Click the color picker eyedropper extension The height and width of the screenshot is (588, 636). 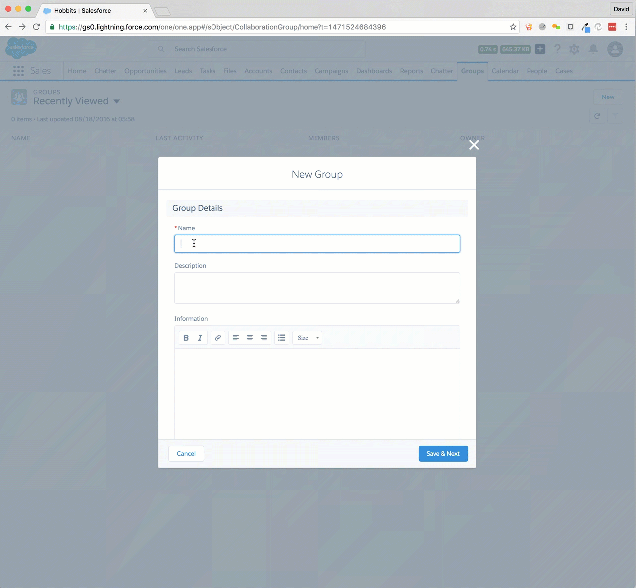pyautogui.click(x=585, y=27)
